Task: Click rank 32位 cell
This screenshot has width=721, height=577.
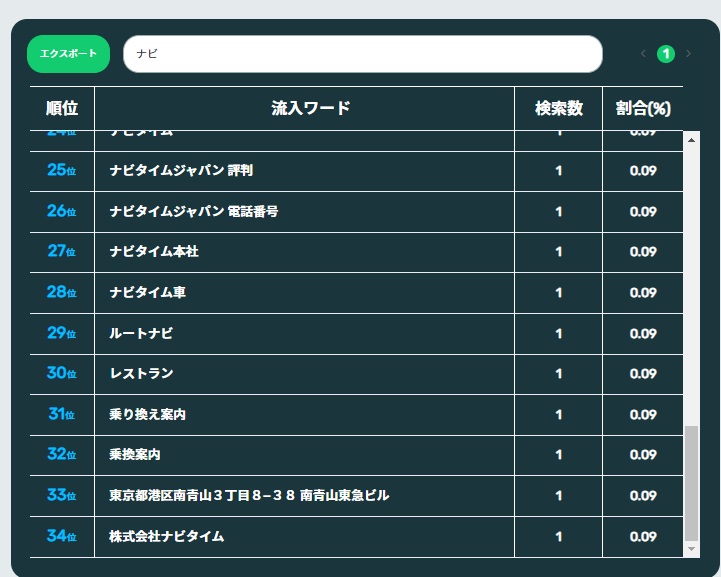Action: point(62,454)
